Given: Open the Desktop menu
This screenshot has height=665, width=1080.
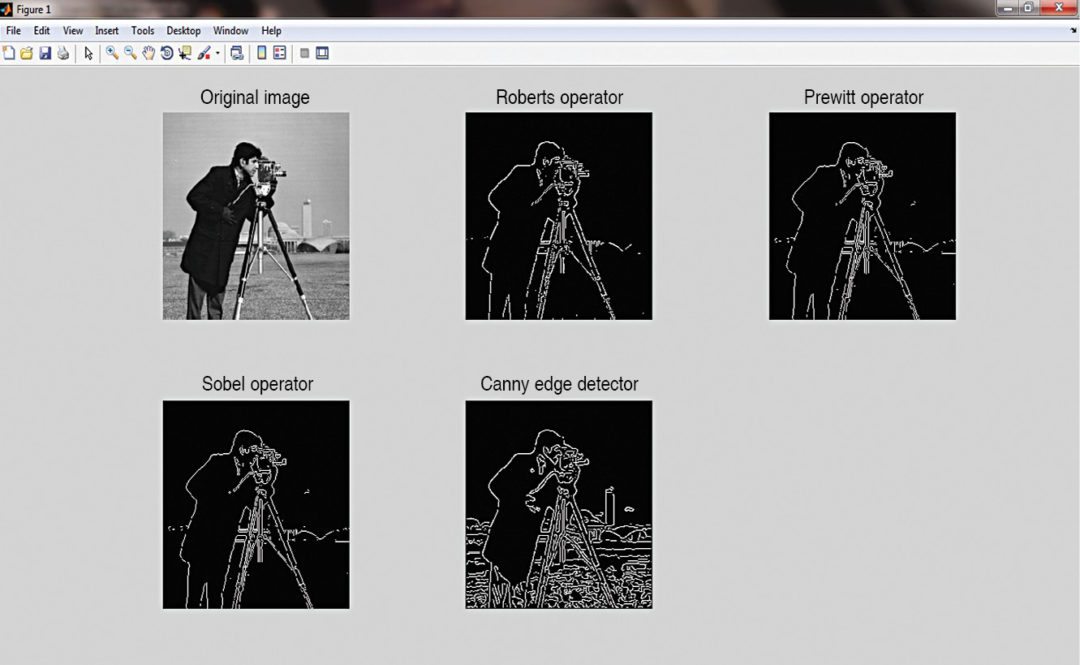Looking at the screenshot, I should pyautogui.click(x=183, y=31).
